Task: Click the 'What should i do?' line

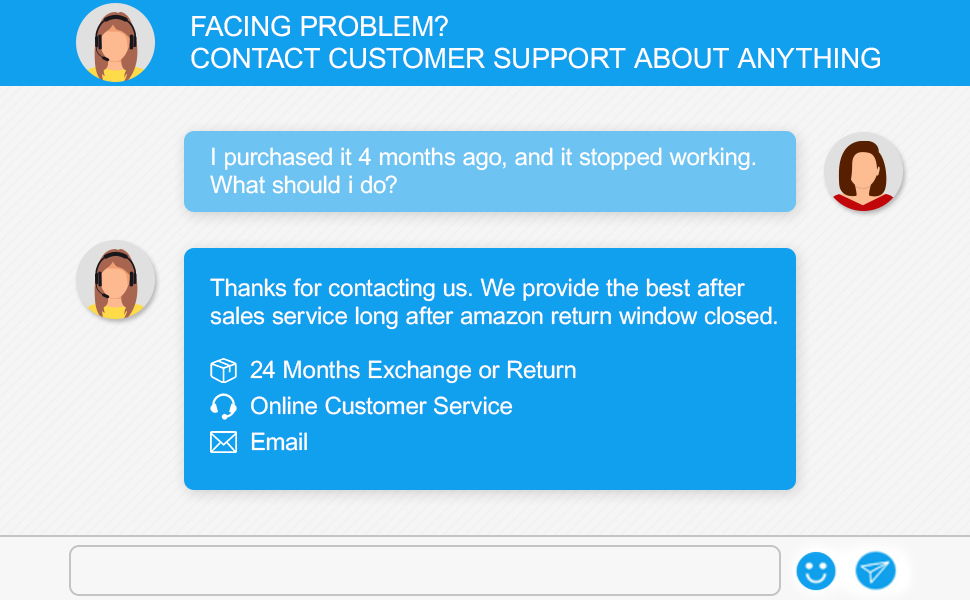Action: (303, 186)
